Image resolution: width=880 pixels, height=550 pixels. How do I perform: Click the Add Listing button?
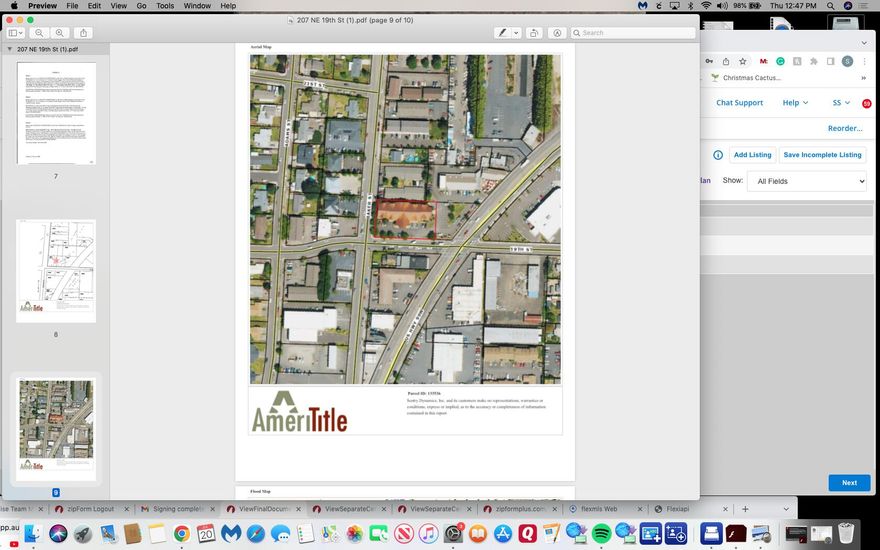tap(752, 155)
